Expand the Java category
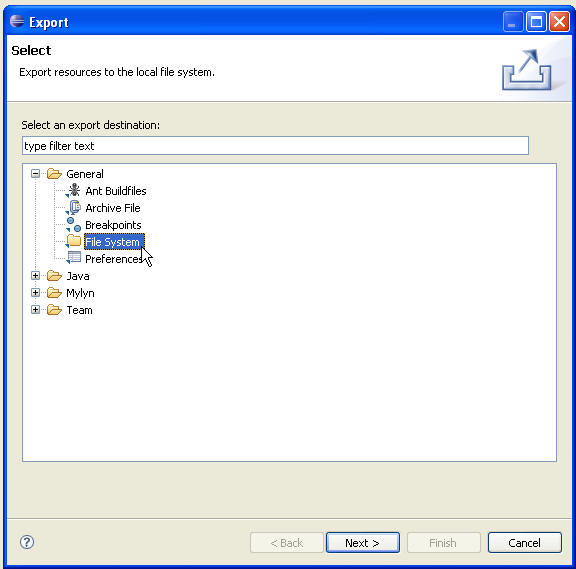576x569 pixels. (35, 276)
